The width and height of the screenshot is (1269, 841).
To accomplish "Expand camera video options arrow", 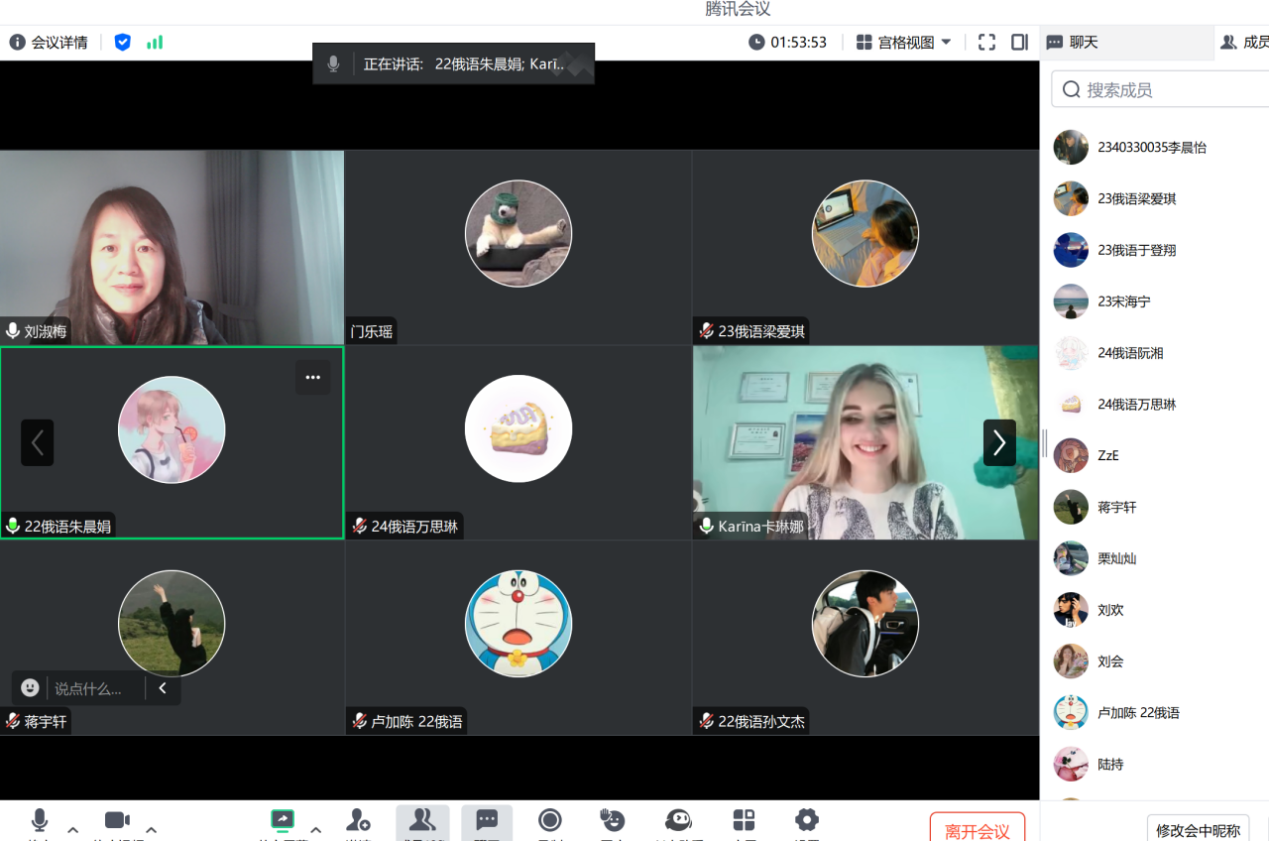I will click(151, 830).
